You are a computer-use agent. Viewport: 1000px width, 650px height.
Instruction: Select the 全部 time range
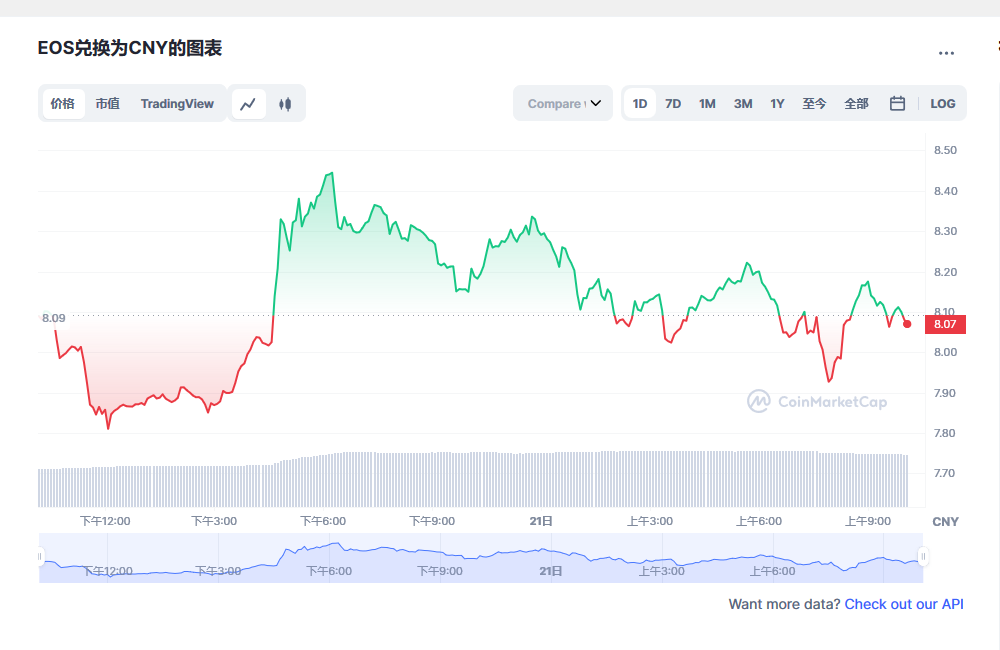(x=856, y=103)
